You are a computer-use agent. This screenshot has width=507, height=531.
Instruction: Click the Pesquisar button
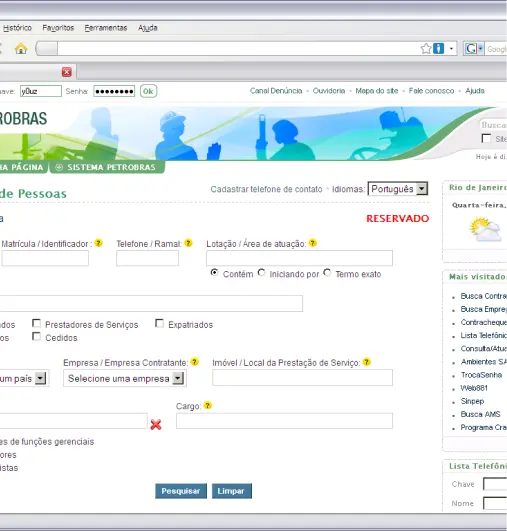click(181, 491)
